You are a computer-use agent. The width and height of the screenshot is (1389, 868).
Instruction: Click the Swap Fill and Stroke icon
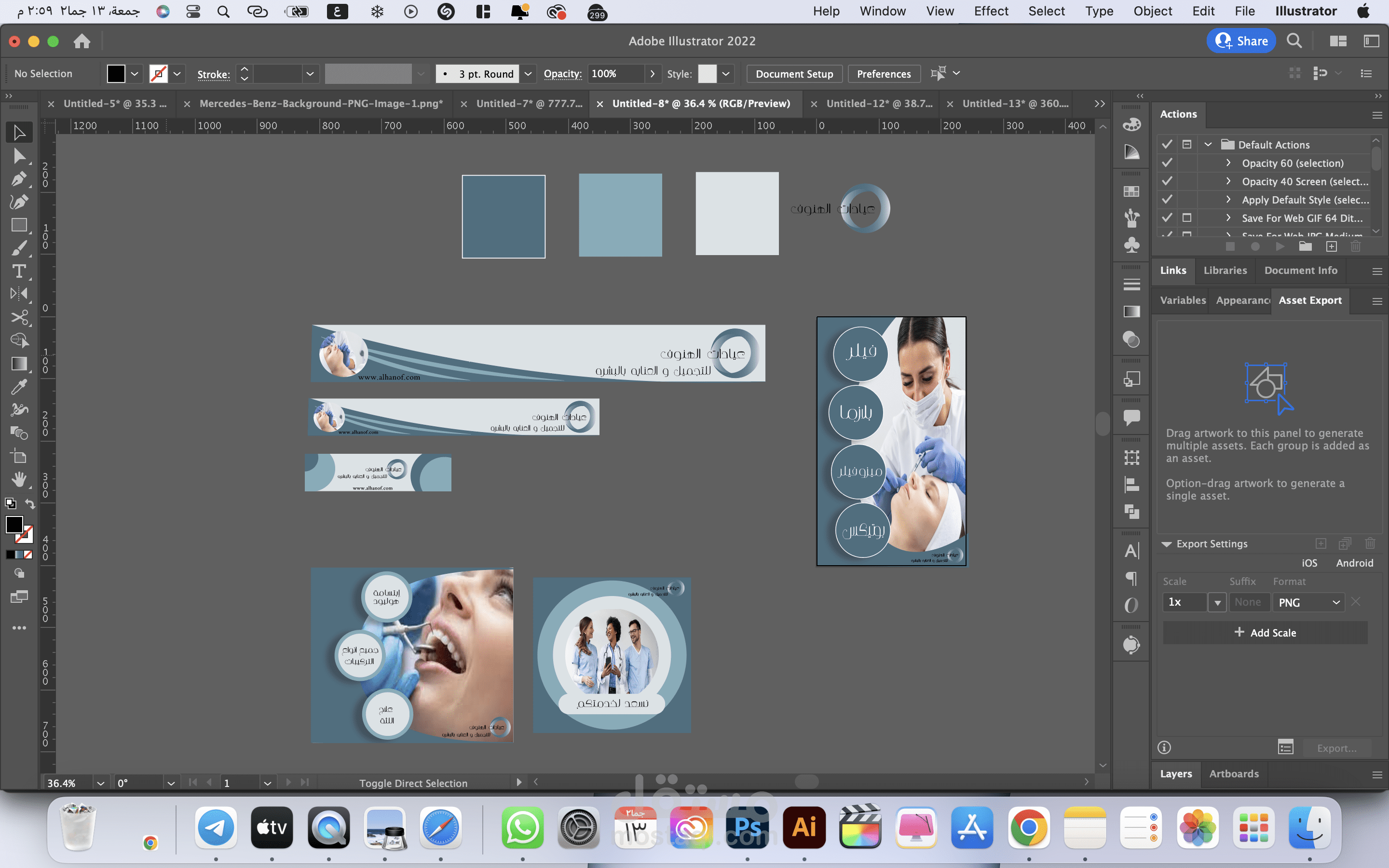(30, 504)
